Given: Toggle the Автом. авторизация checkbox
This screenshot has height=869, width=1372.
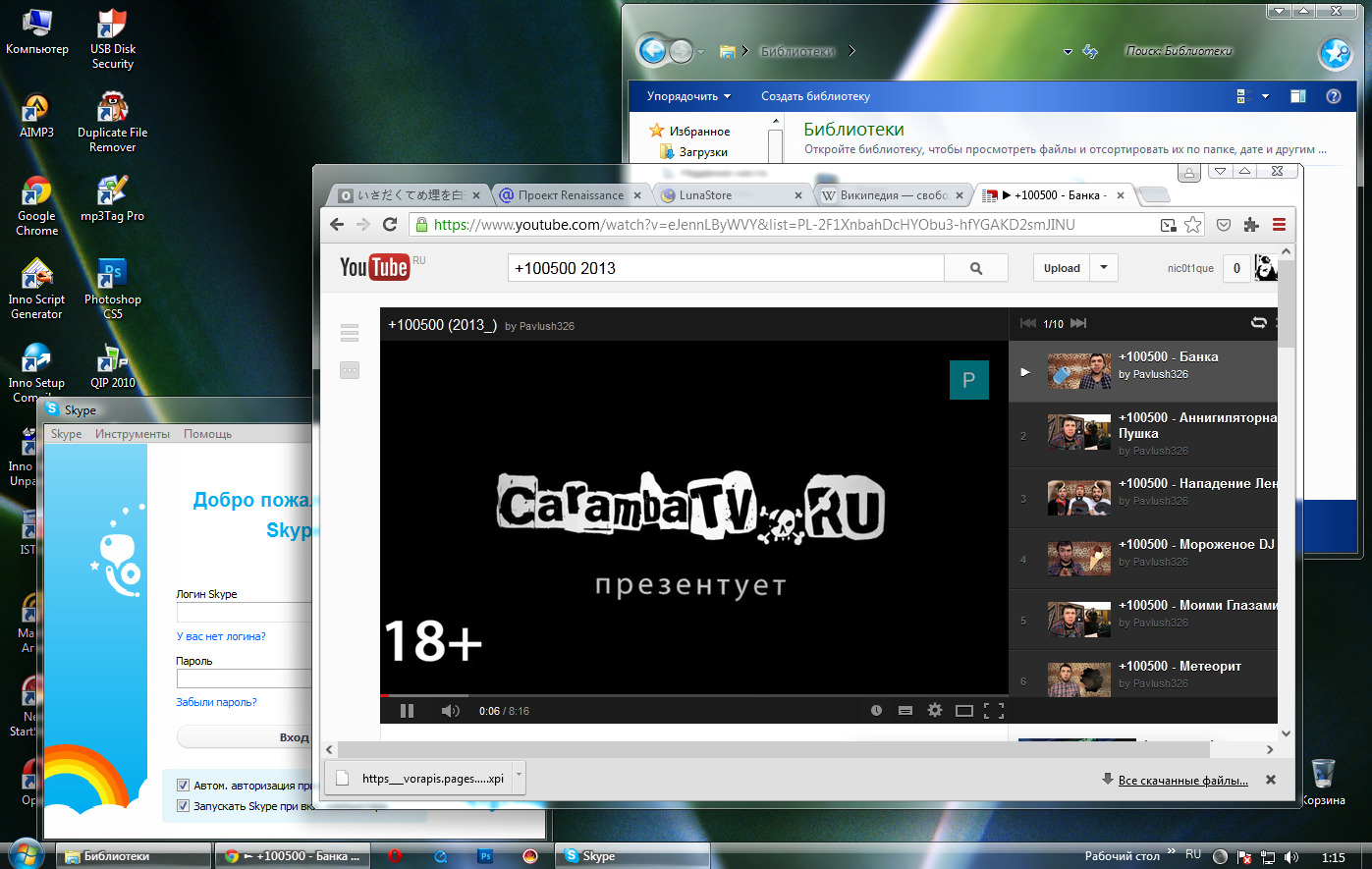Looking at the screenshot, I should (x=183, y=786).
